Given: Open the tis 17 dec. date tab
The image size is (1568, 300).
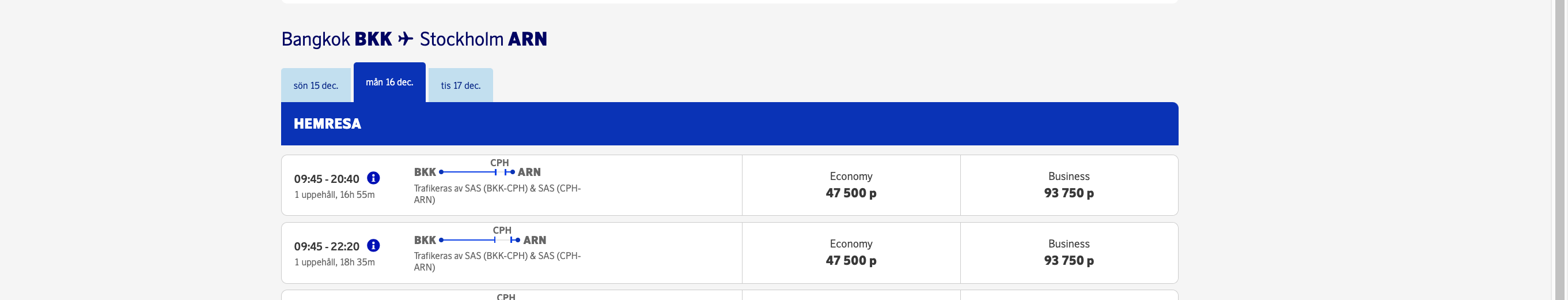Looking at the screenshot, I should [x=460, y=85].
